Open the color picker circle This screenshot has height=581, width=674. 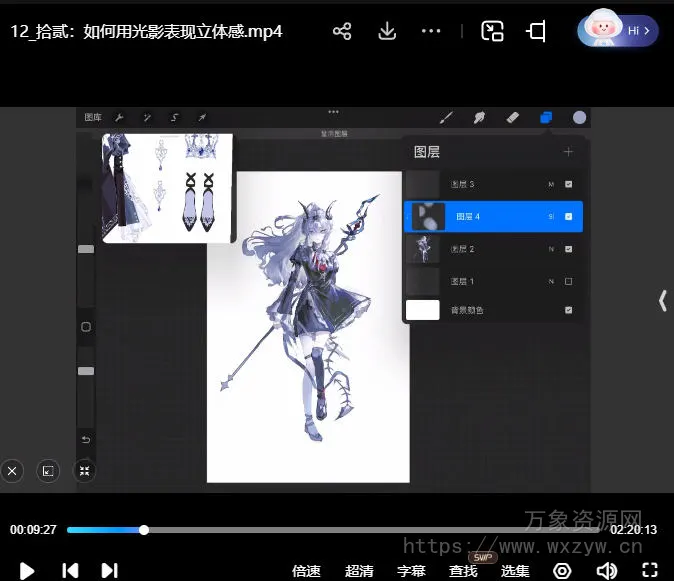[x=579, y=117]
